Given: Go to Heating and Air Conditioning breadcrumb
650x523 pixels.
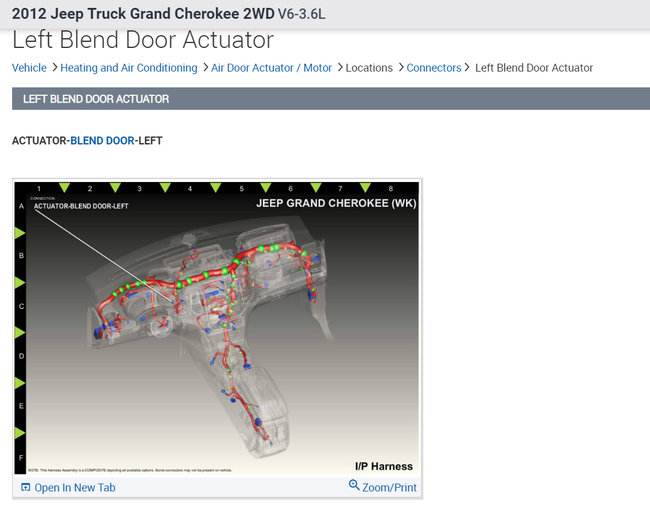Looking at the screenshot, I should click(129, 68).
